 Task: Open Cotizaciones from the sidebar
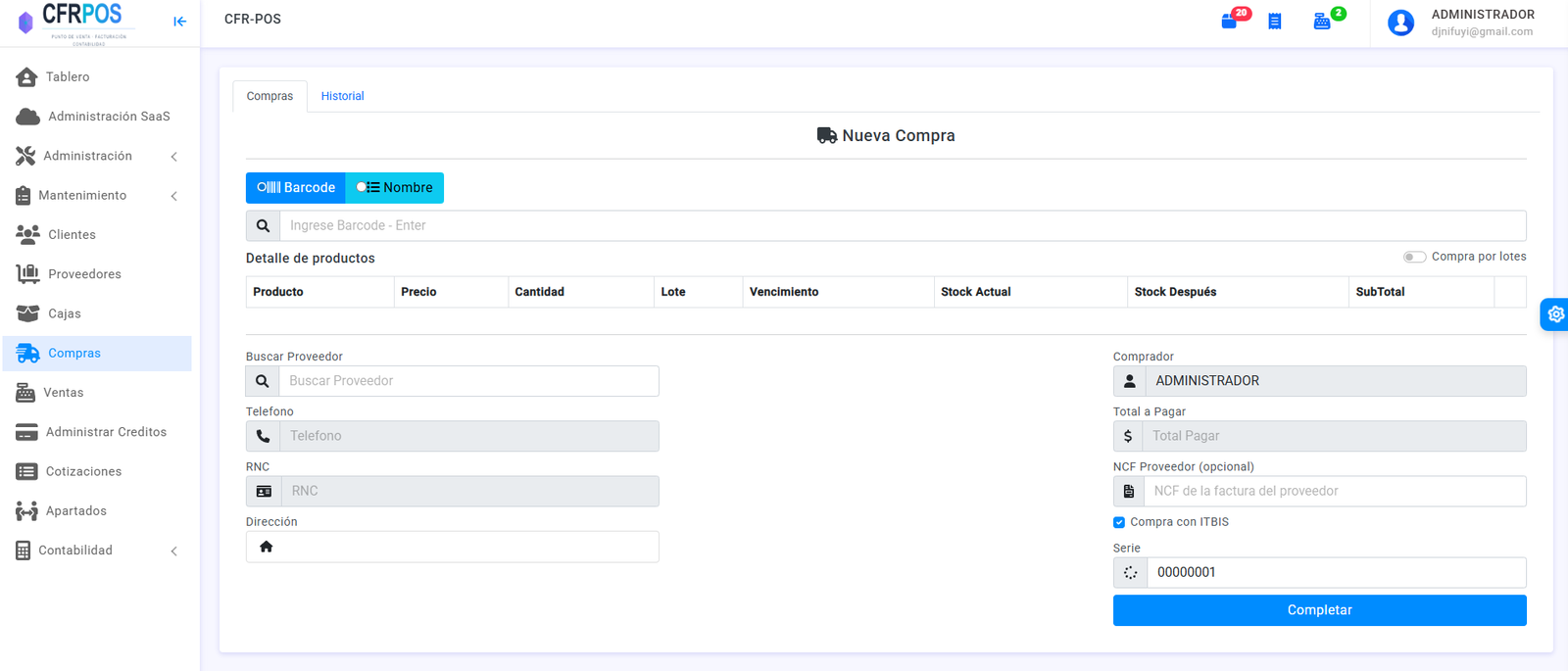[97, 471]
